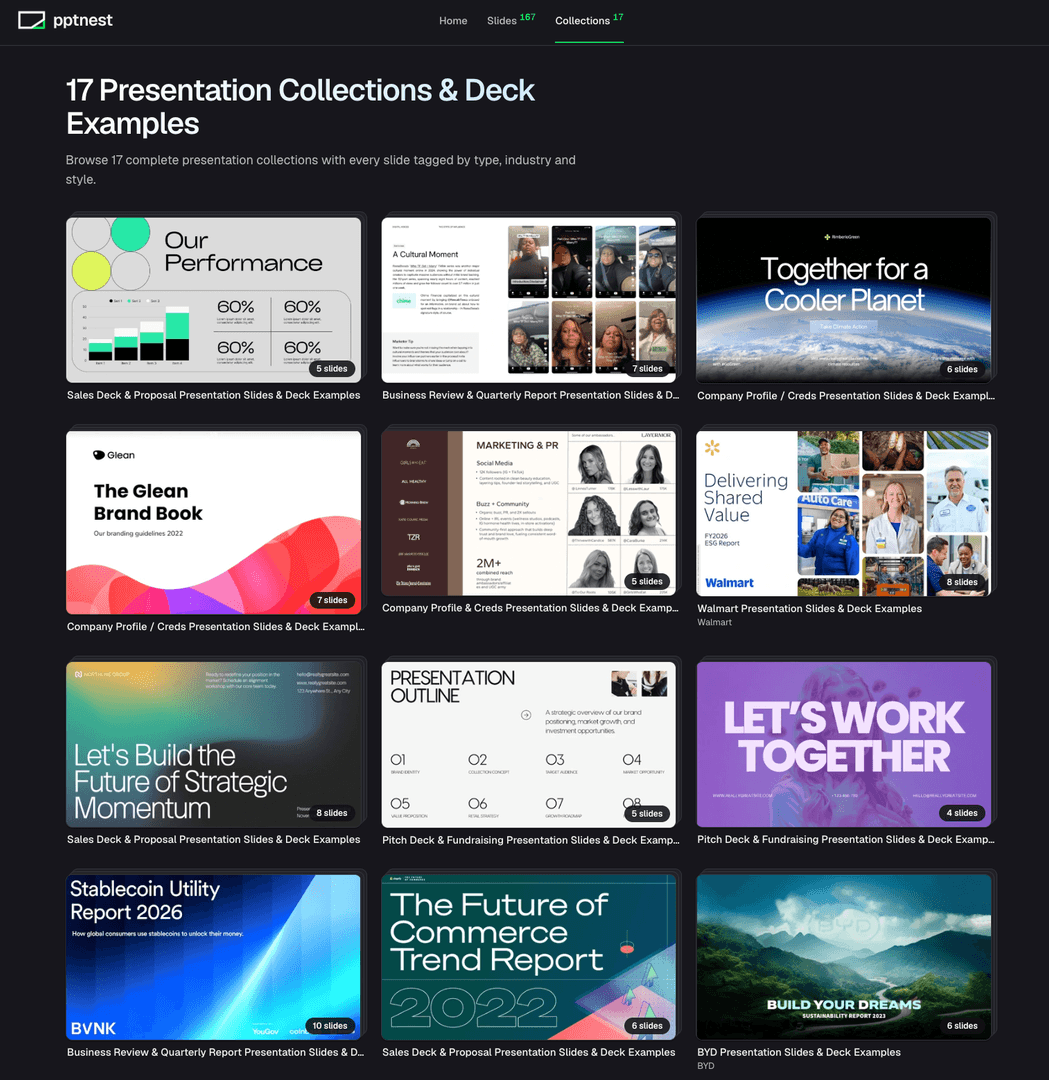Open the 'Build Your Dreams' BYD thumbnail
The height and width of the screenshot is (1080, 1049).
[844, 957]
